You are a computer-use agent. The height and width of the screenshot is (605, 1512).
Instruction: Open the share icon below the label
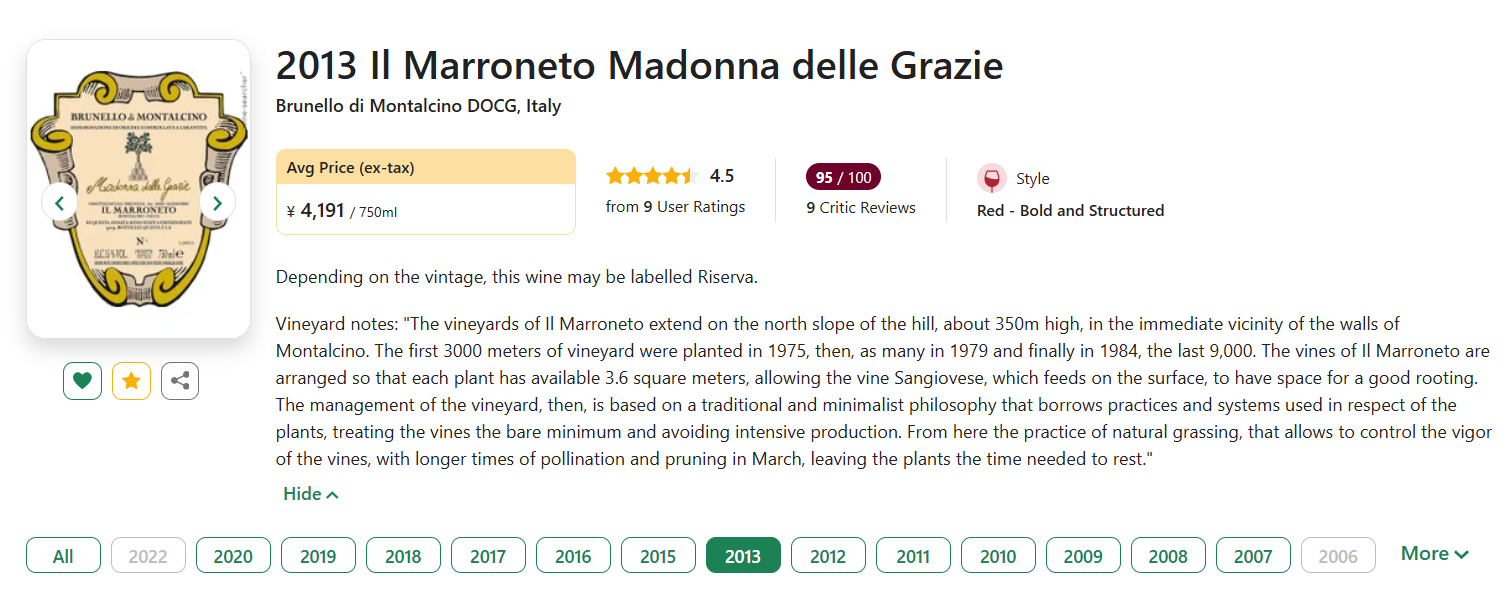pyautogui.click(x=180, y=381)
